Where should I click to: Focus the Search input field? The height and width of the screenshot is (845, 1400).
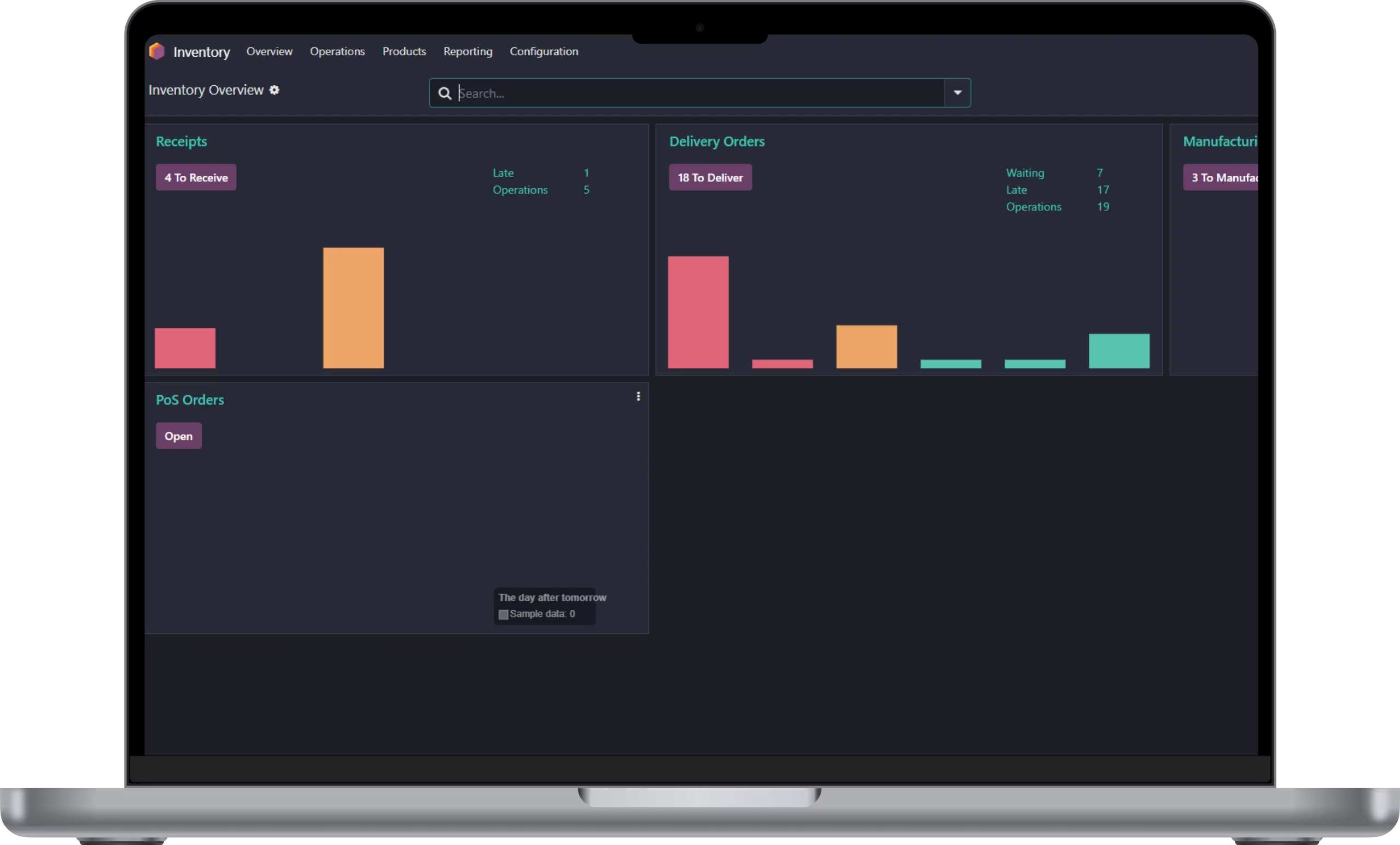pos(699,93)
